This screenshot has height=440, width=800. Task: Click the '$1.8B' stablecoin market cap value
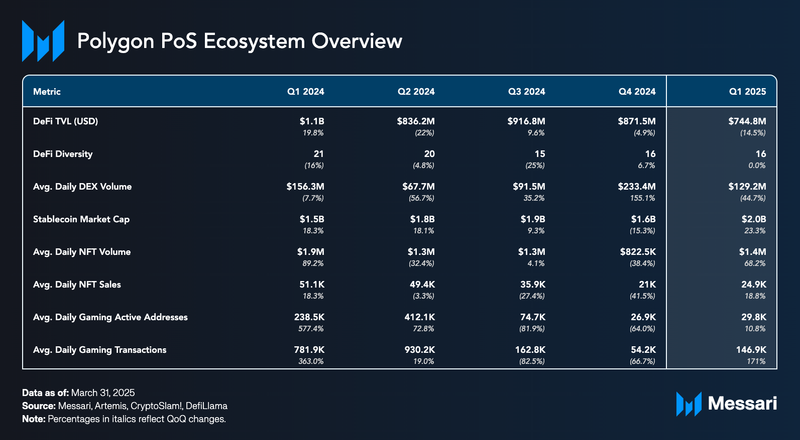coord(422,219)
